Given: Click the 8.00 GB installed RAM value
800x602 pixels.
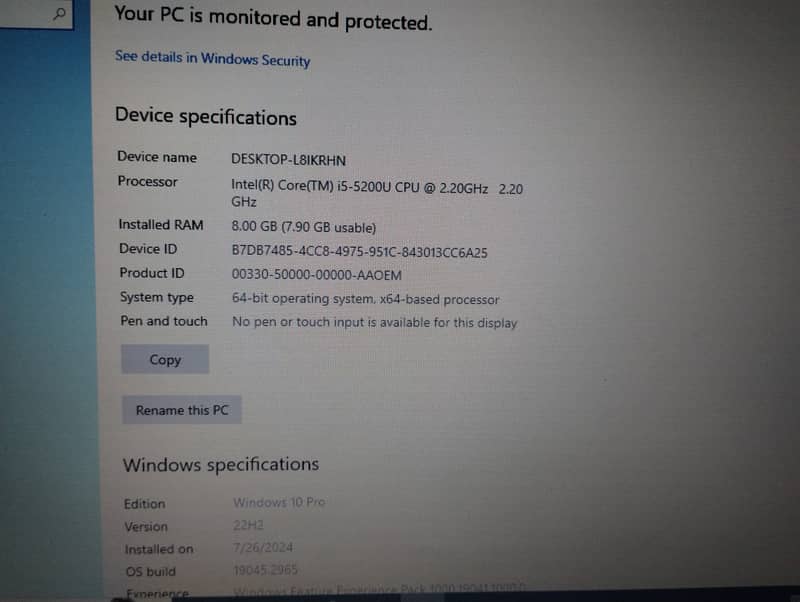Looking at the screenshot, I should [x=304, y=227].
